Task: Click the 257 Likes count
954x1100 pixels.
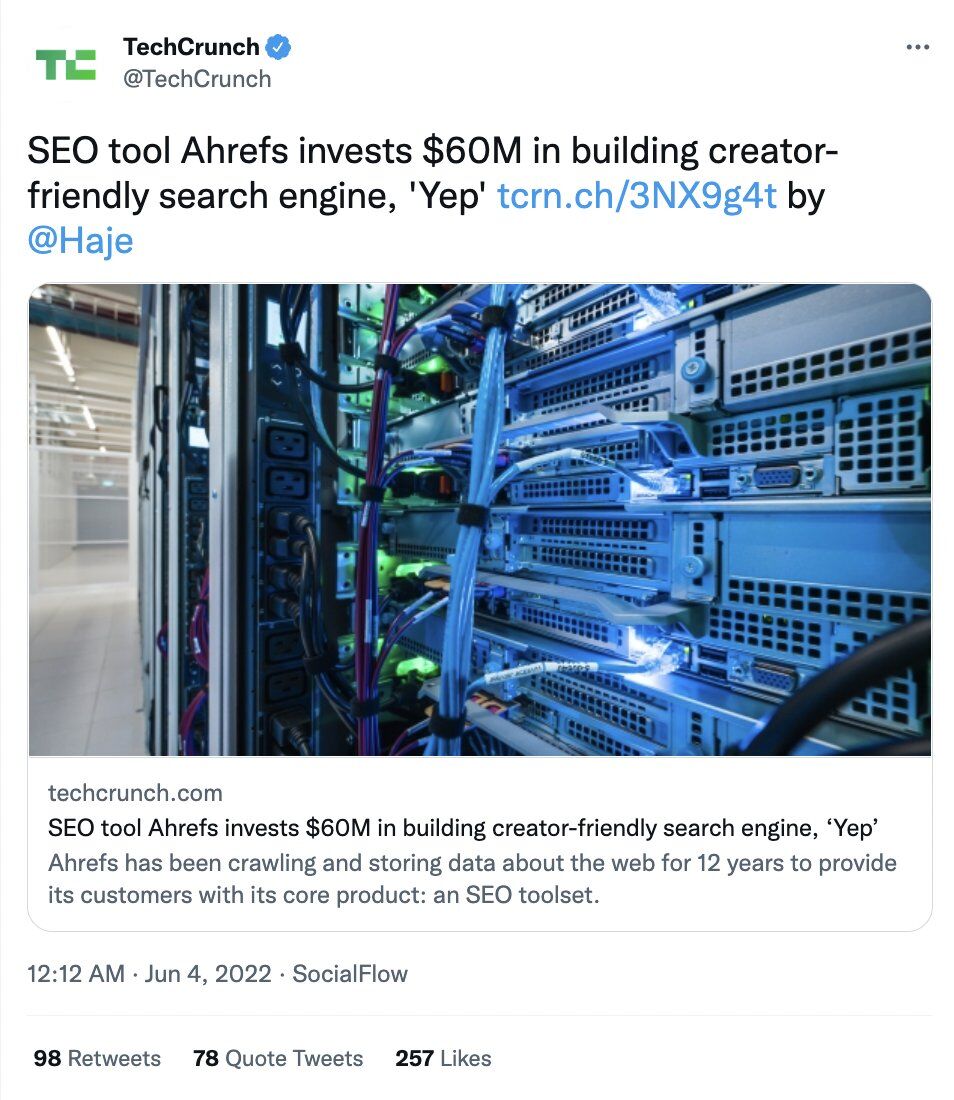Action: click(x=442, y=1058)
